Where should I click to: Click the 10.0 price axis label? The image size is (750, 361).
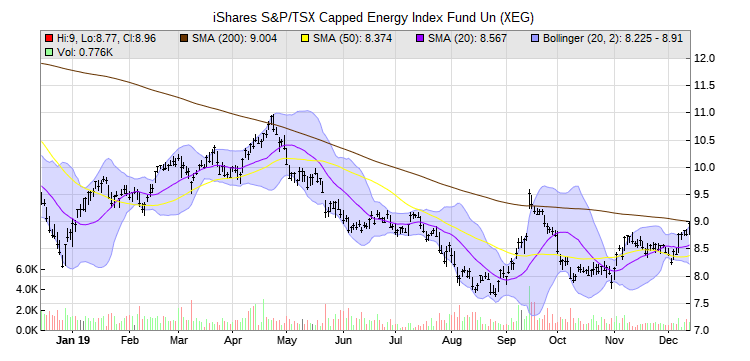coord(705,167)
